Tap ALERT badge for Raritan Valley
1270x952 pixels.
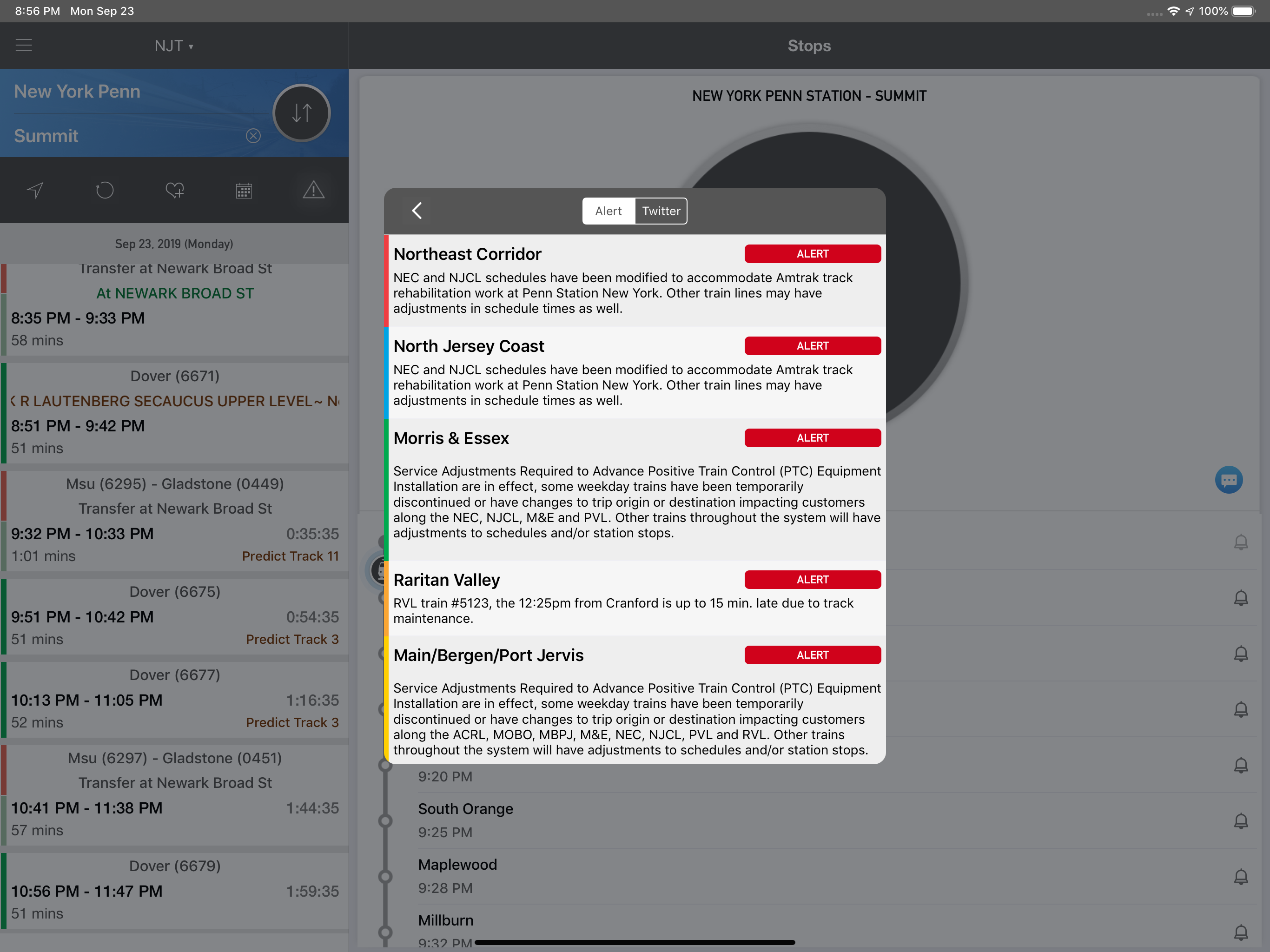(x=813, y=579)
